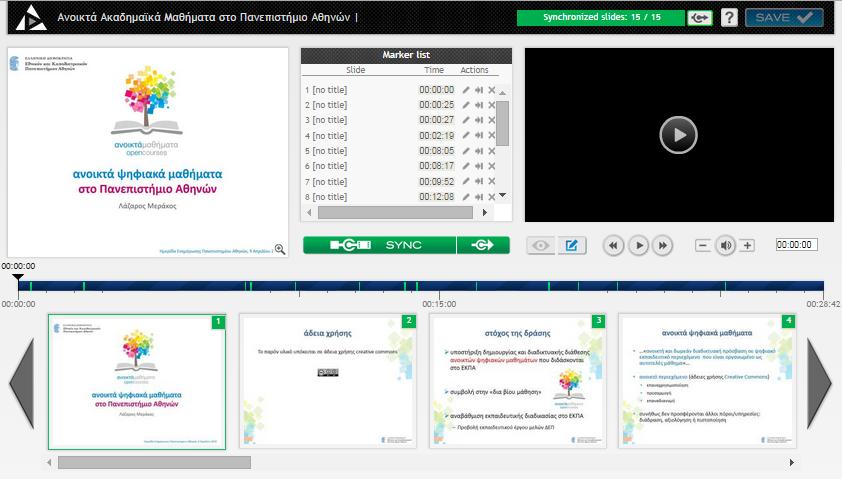Delete marker 5 with the X icon
This screenshot has height=479, width=842.
pyautogui.click(x=491, y=151)
